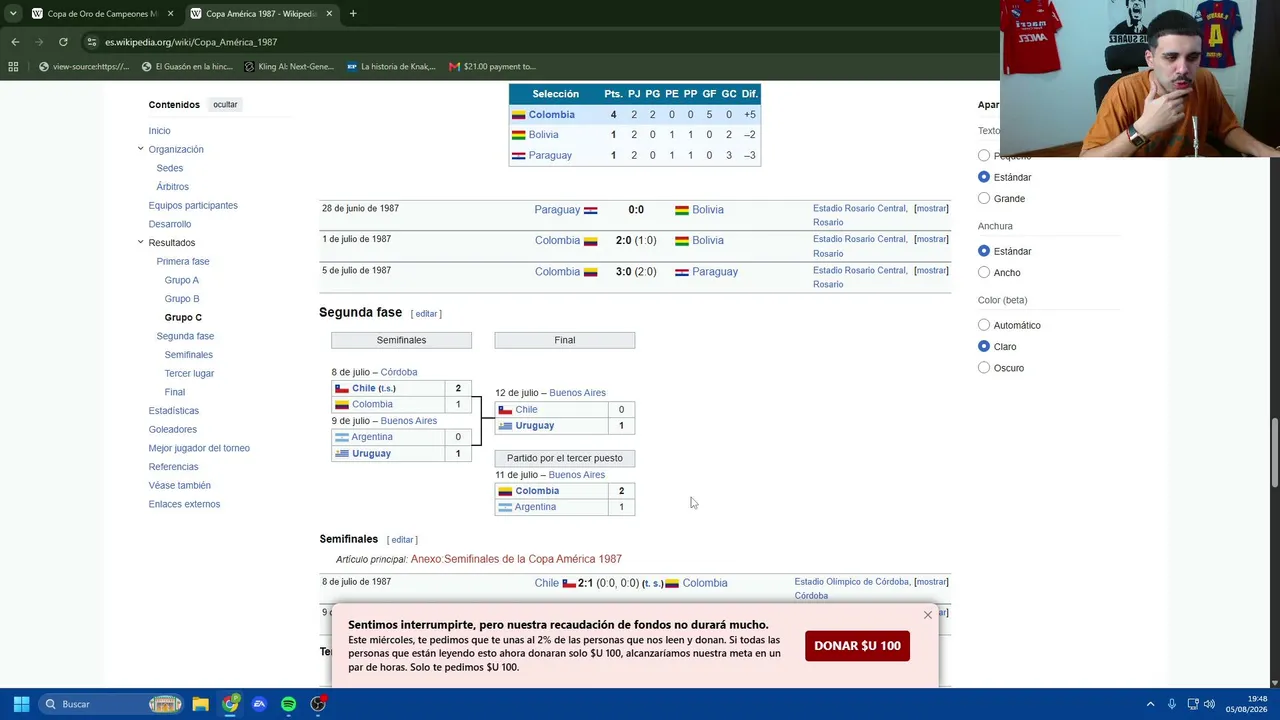
Task: Show details for Paraguay 0:0 Bolivia match
Action: [931, 209]
